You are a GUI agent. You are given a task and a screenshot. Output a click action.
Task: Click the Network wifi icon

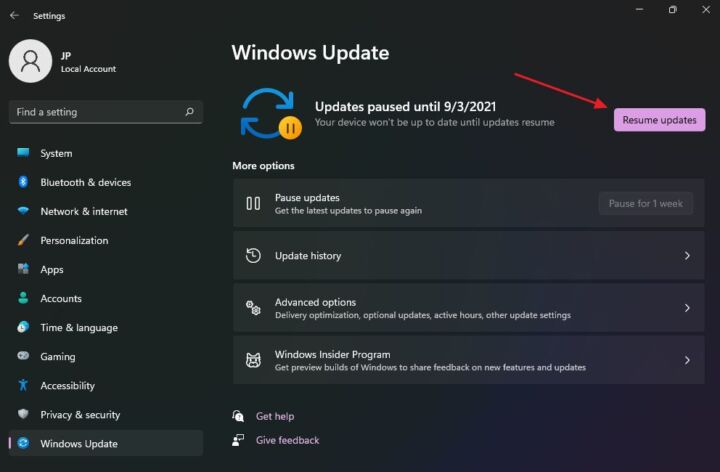[x=23, y=211]
